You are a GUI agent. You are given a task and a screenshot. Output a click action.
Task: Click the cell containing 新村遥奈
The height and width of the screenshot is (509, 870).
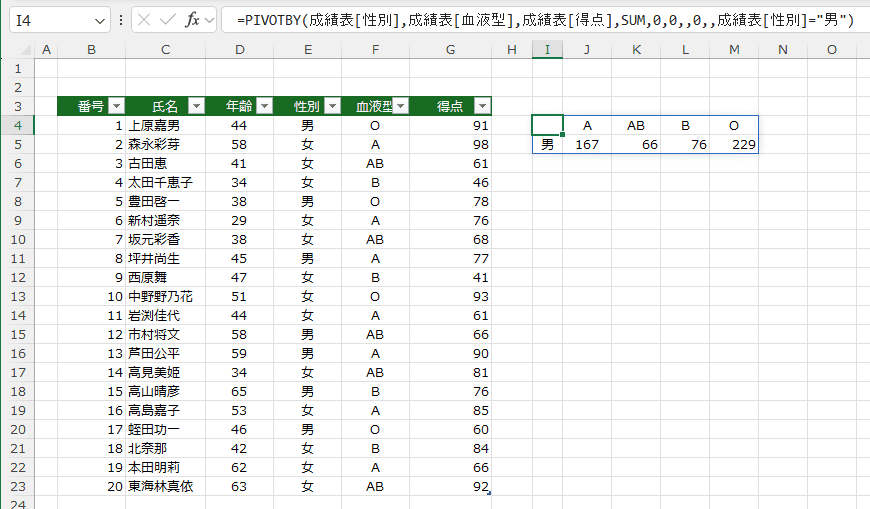pyautogui.click(x=165, y=220)
